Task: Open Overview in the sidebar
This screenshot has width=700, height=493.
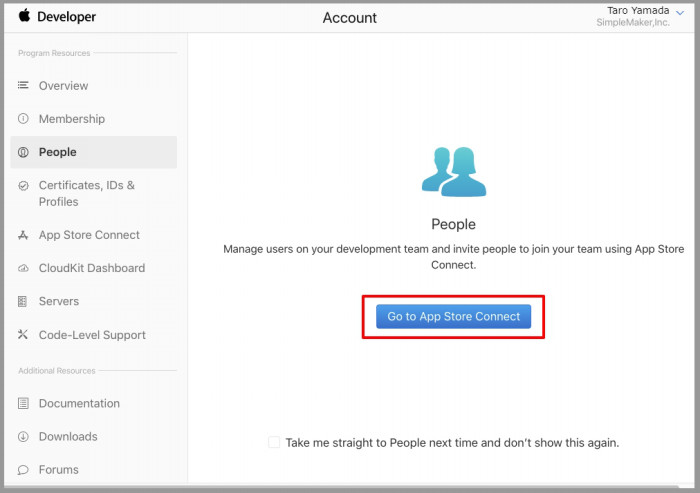Action: (63, 86)
